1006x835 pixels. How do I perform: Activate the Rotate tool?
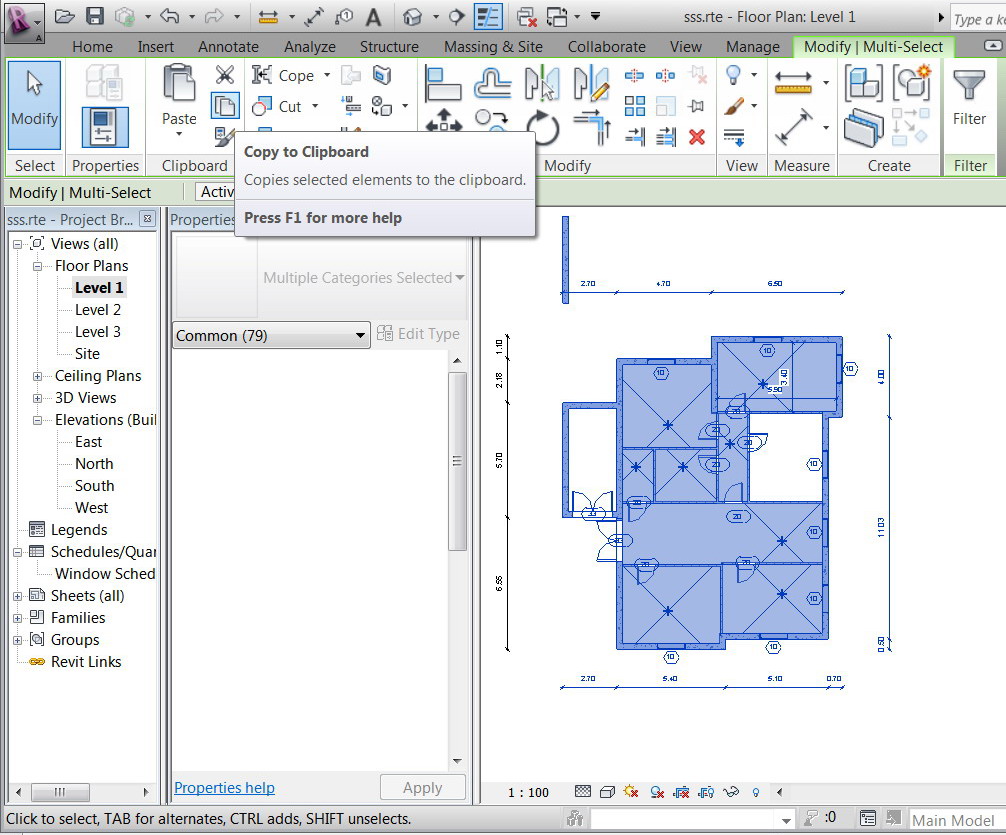pos(543,126)
